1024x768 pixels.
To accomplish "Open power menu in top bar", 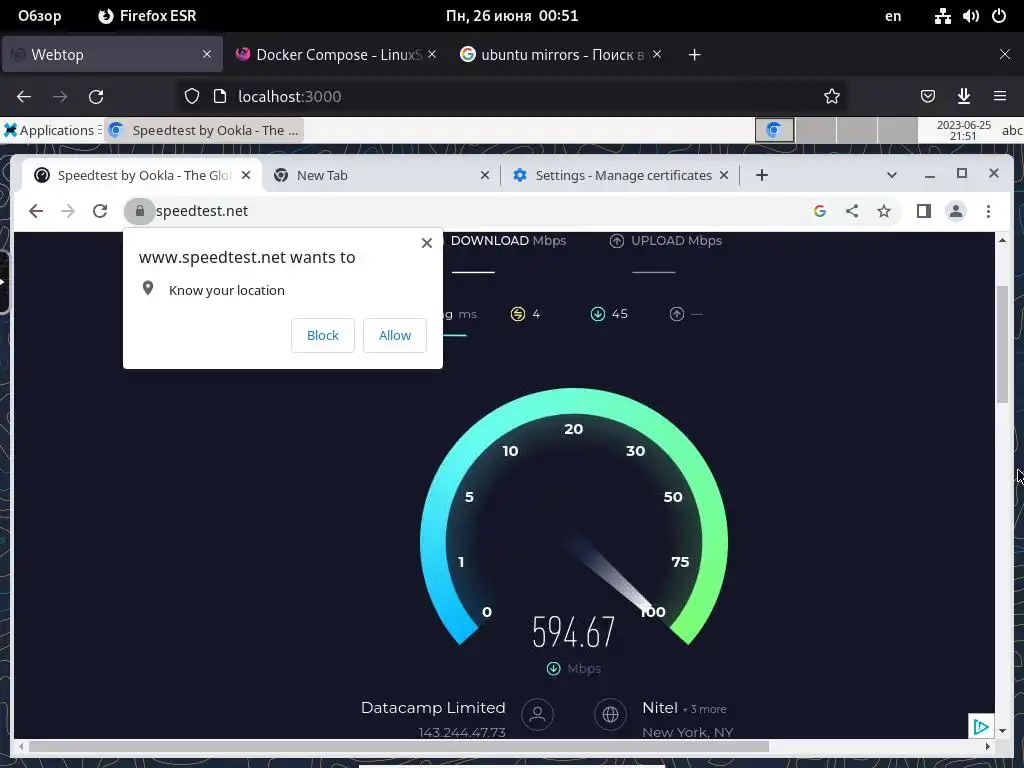I will click(x=999, y=16).
